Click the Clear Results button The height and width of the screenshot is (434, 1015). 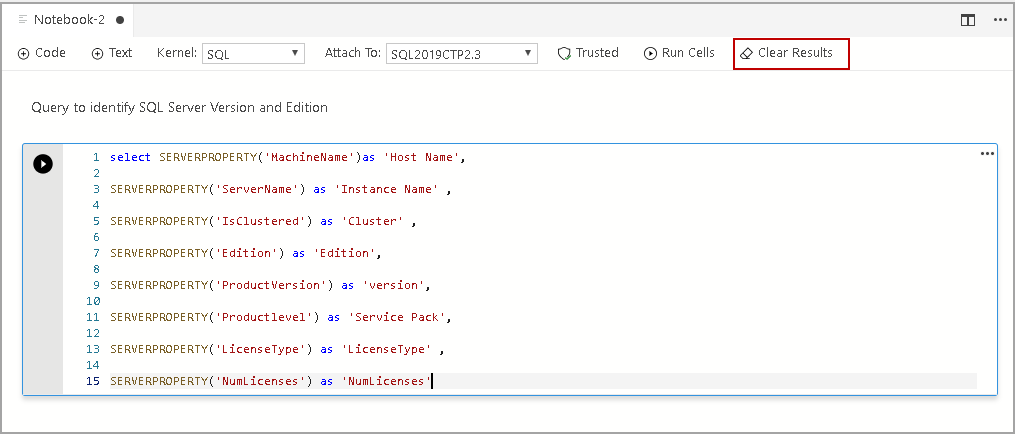791,53
